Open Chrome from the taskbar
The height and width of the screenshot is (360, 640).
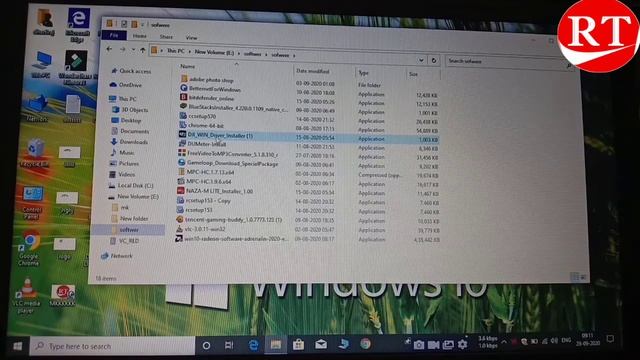click(x=365, y=344)
